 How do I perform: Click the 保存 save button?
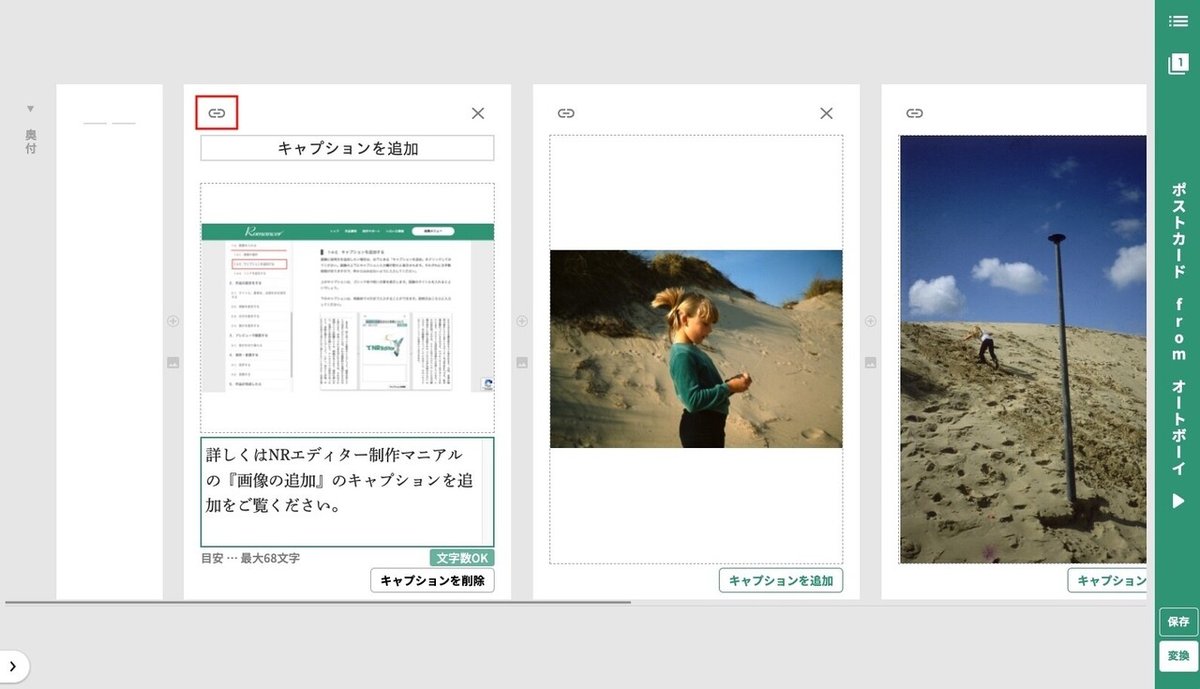(1178, 622)
